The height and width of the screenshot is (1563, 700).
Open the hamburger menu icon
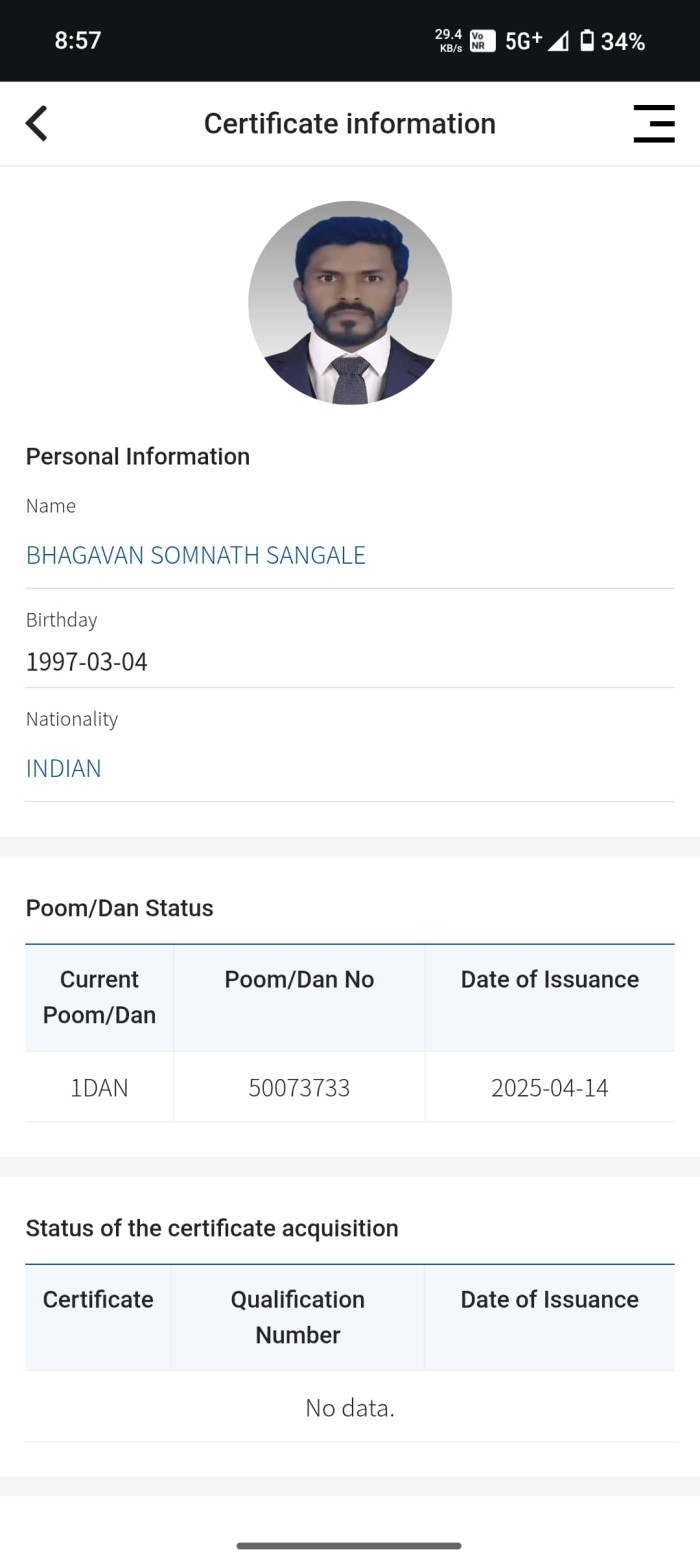point(654,124)
